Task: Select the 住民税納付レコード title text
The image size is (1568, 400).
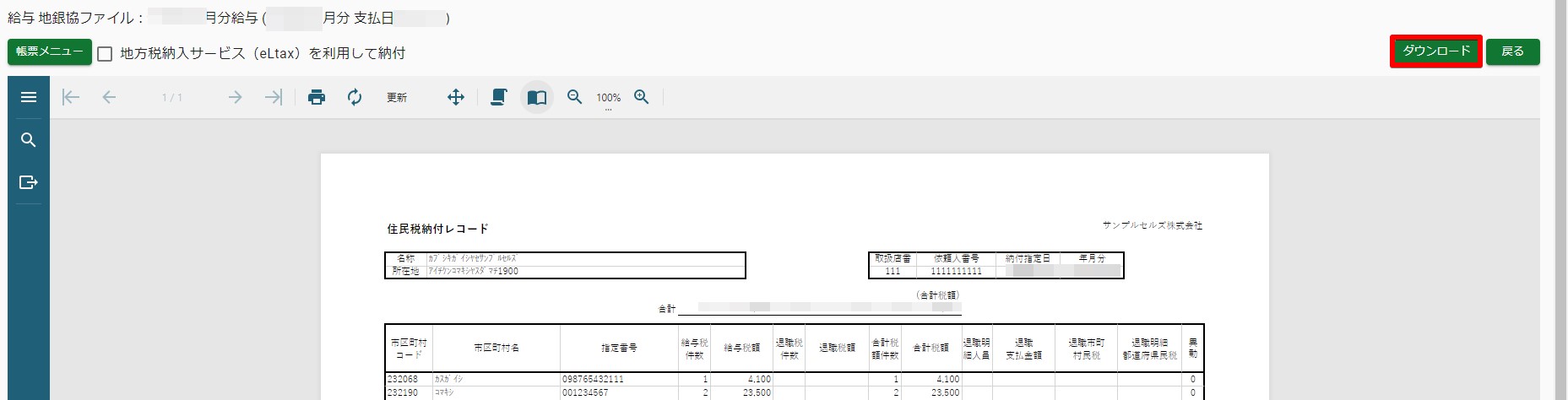Action: [x=437, y=229]
